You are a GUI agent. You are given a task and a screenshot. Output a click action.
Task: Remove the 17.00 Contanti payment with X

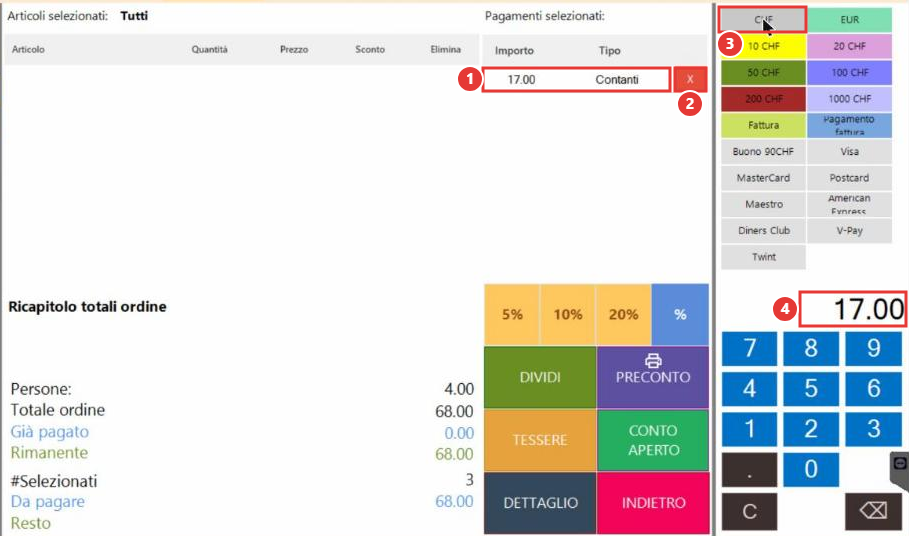tap(690, 79)
